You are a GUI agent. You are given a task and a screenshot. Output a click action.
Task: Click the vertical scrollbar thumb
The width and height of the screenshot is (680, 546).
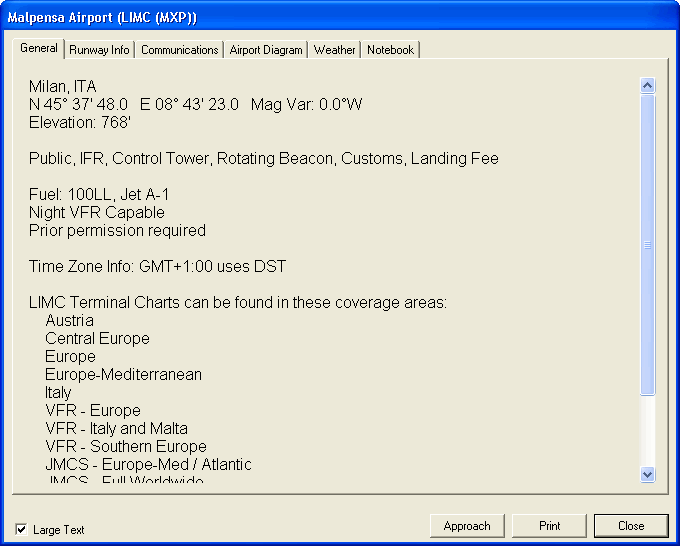click(647, 245)
